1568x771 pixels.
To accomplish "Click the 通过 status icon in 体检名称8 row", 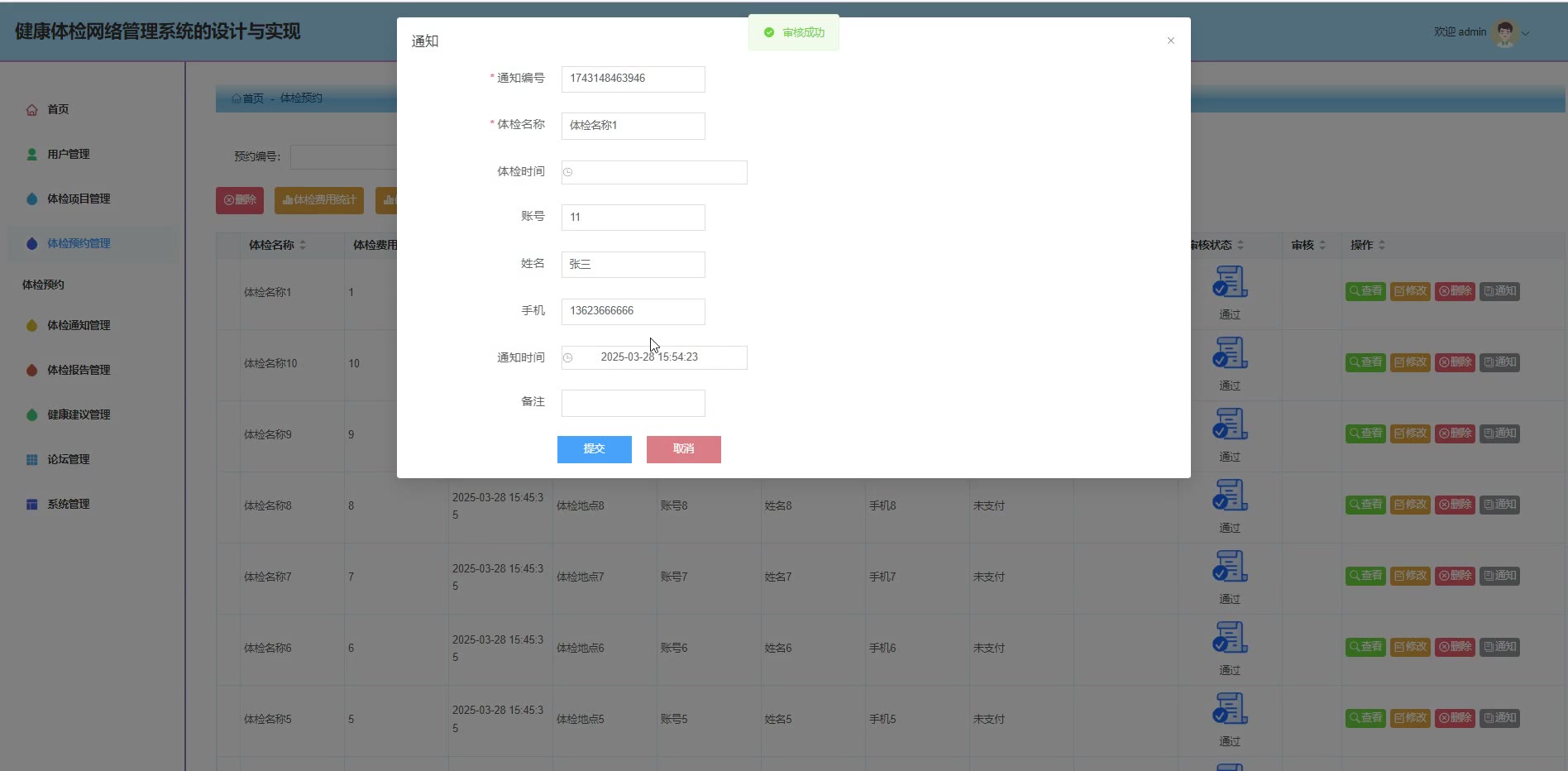I will 1230,496.
